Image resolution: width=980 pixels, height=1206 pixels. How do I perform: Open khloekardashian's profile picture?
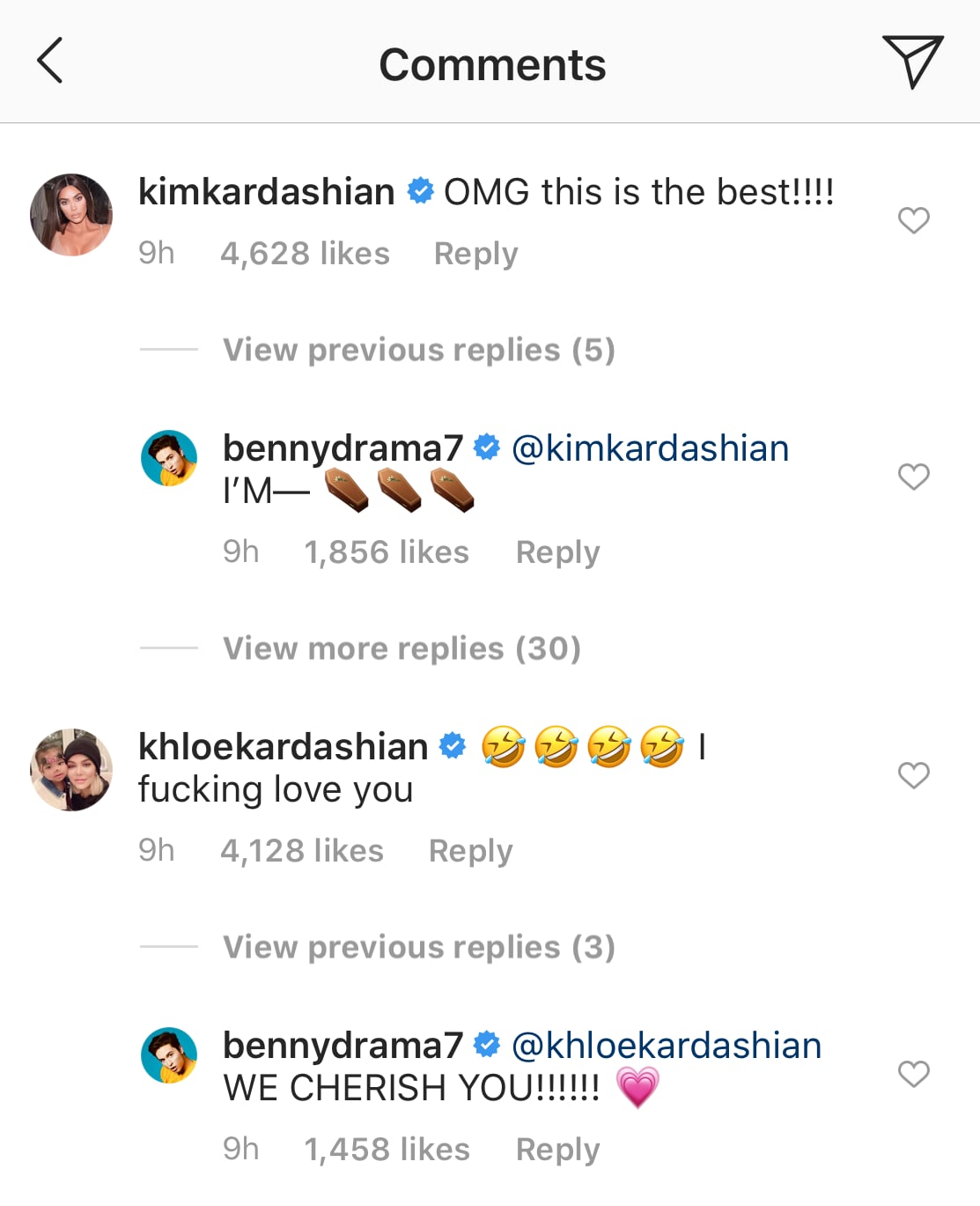71,770
